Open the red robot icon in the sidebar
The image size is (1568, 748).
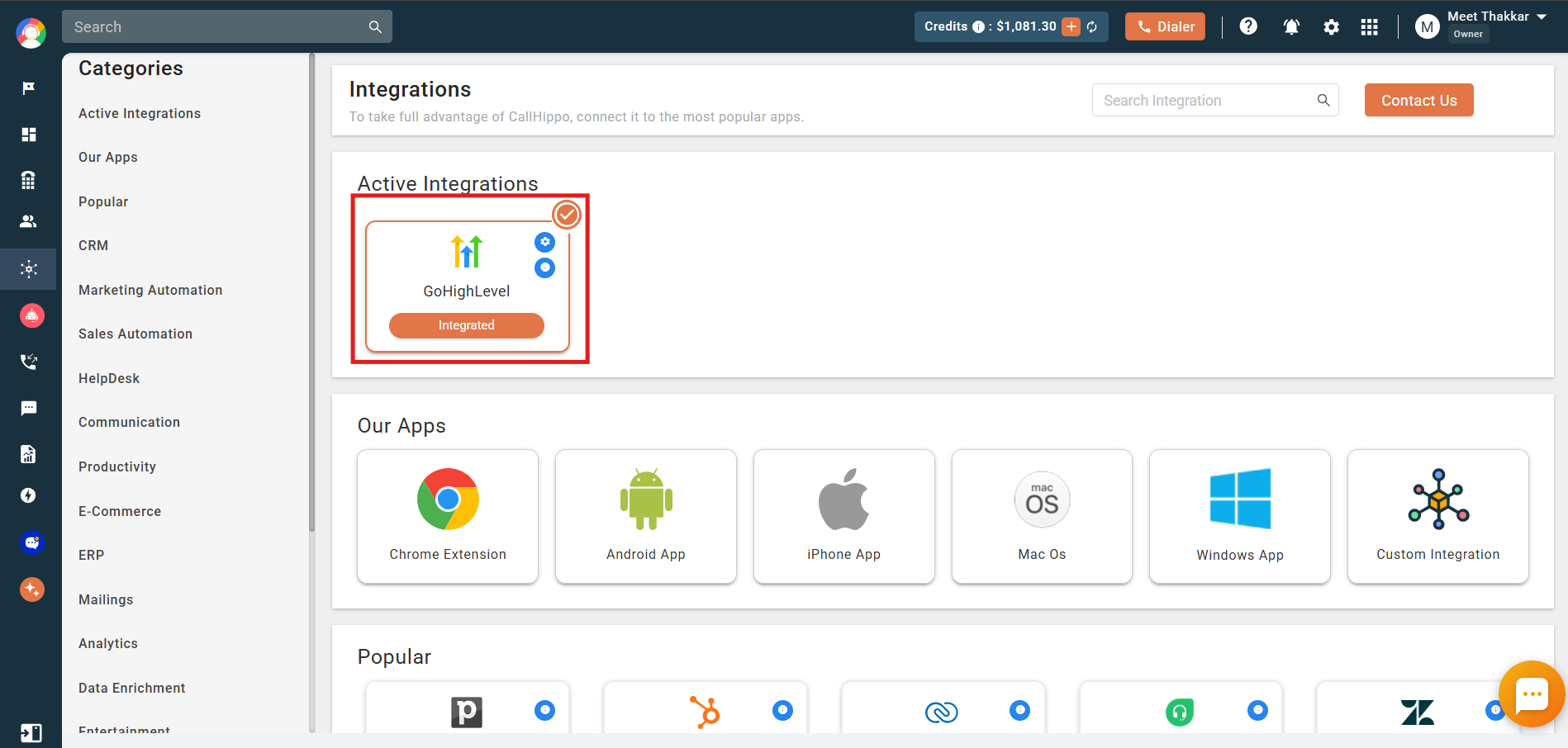[x=31, y=315]
